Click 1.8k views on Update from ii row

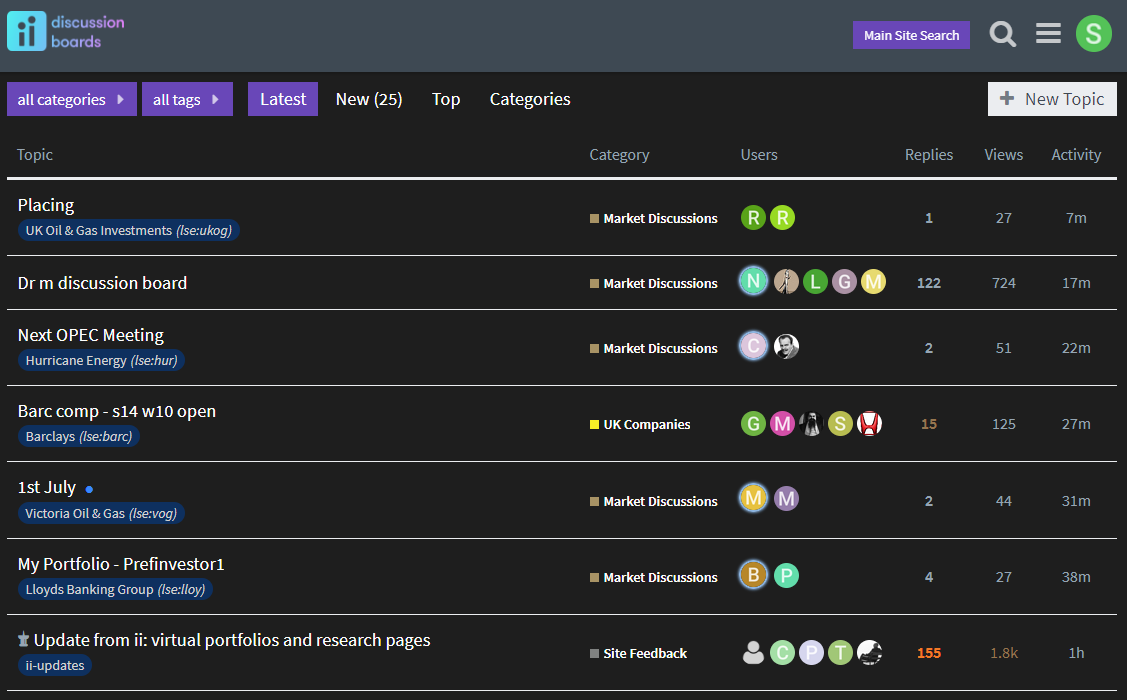pos(1003,653)
